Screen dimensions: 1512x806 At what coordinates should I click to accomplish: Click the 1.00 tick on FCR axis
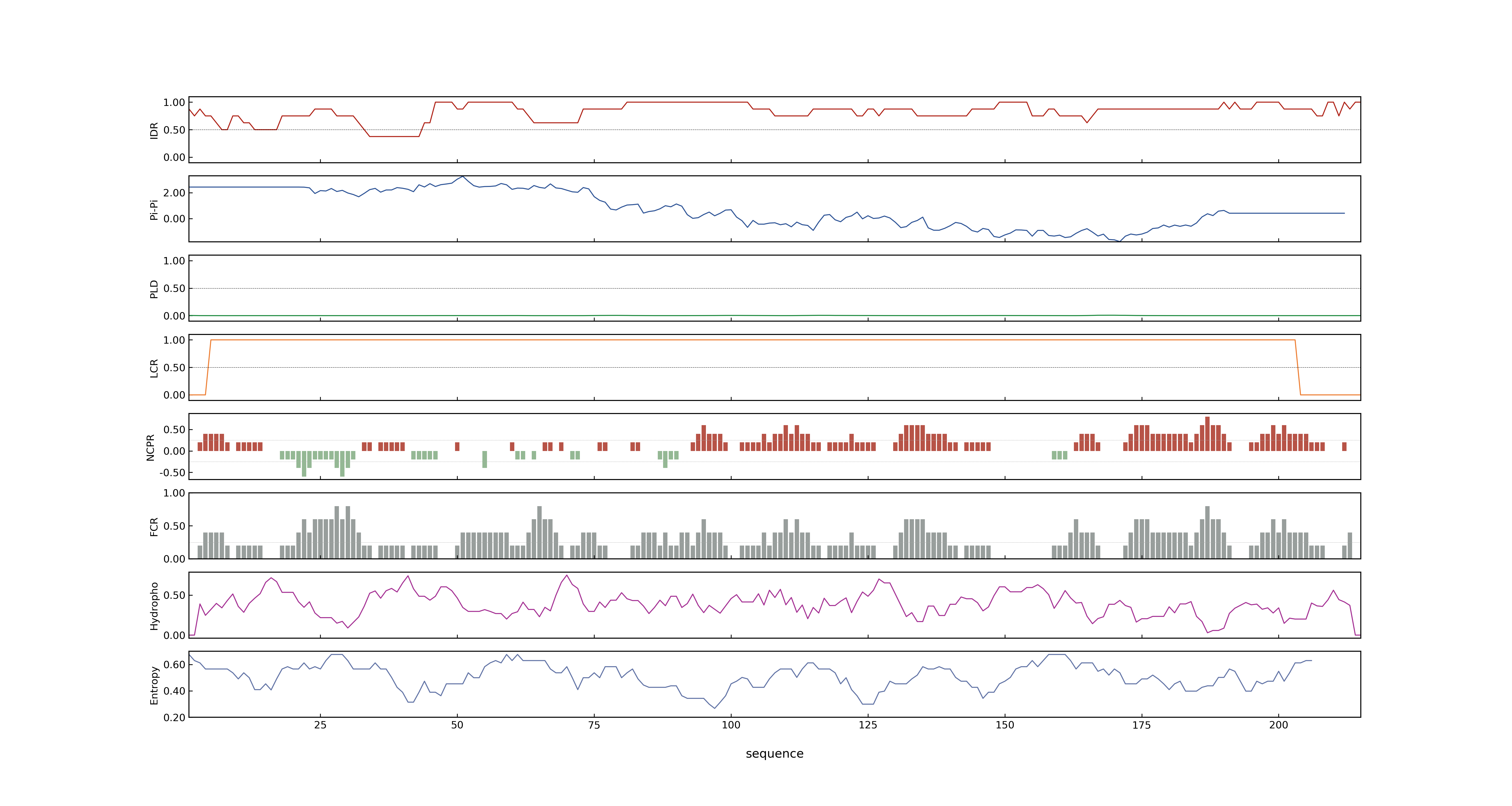click(x=174, y=493)
